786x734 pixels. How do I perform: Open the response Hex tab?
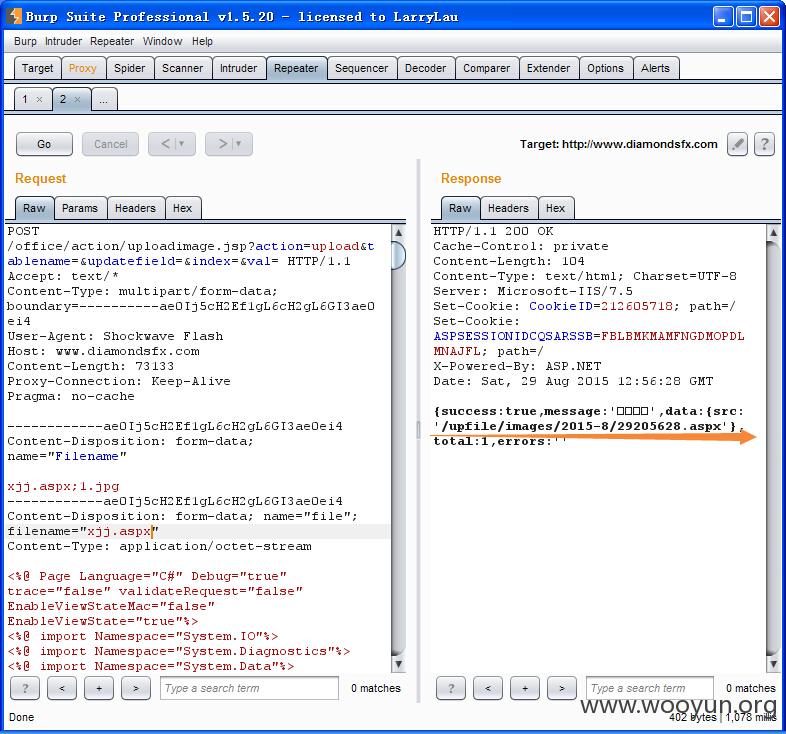pos(555,208)
